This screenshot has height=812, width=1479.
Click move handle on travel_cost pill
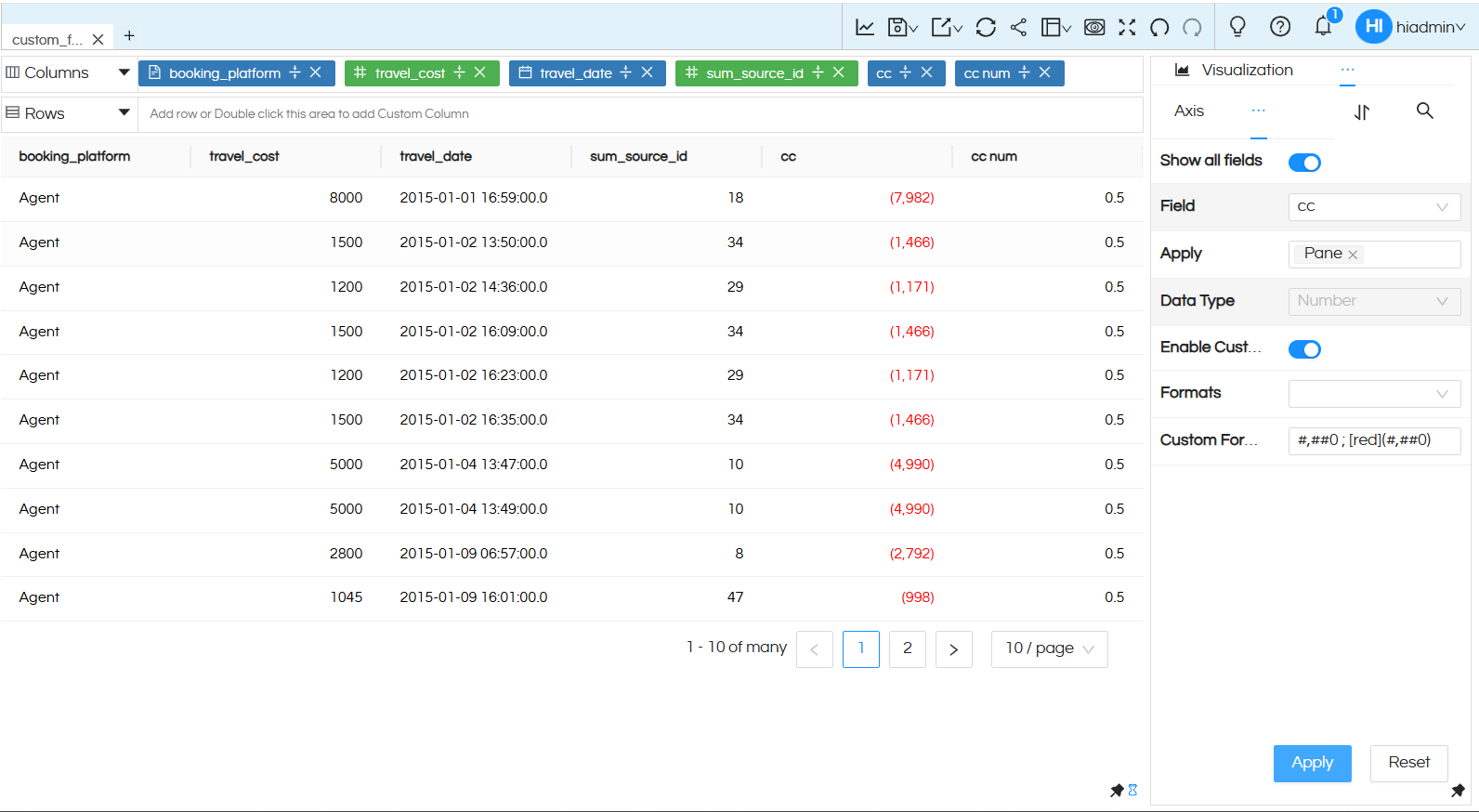click(459, 72)
